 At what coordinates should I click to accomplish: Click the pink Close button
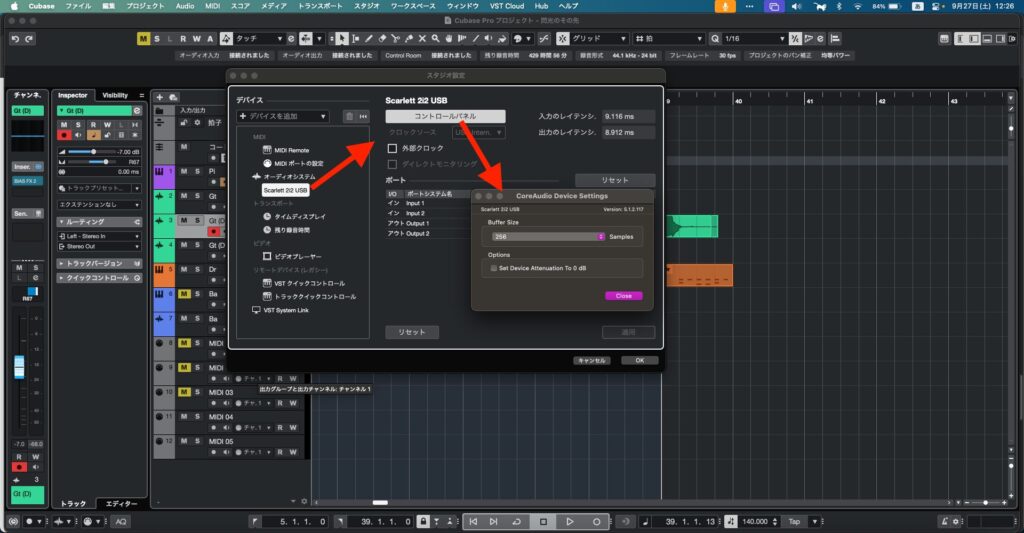[x=623, y=295]
